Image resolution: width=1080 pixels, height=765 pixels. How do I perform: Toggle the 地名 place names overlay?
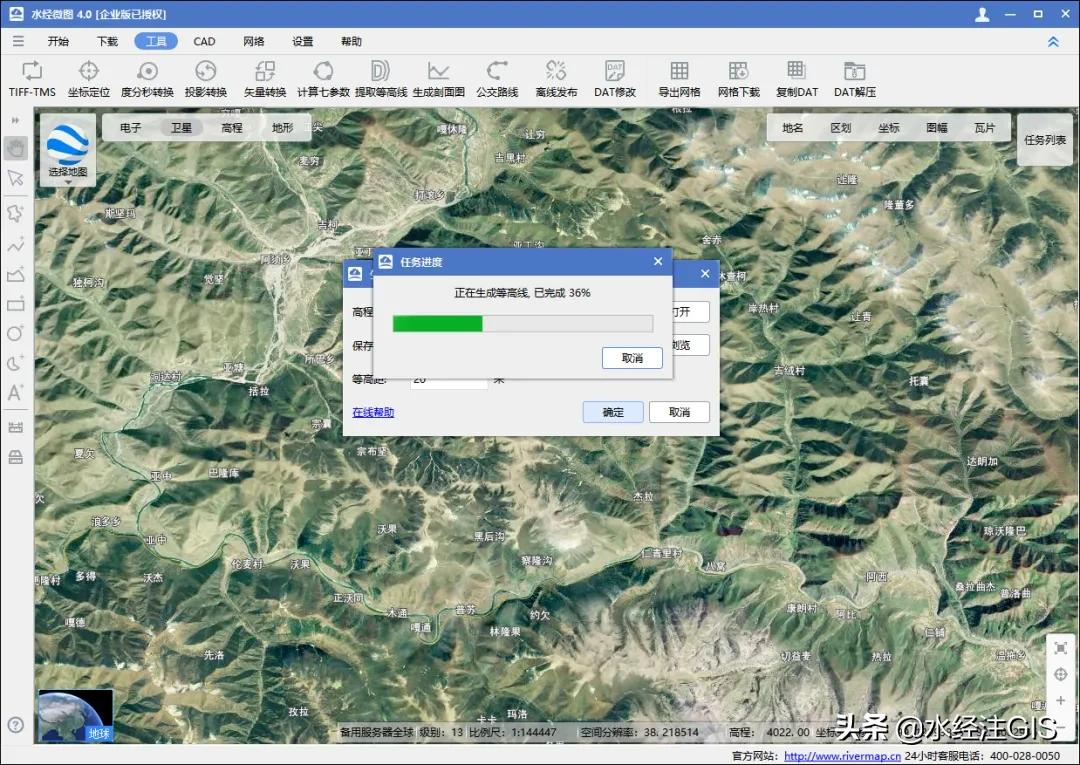click(793, 127)
